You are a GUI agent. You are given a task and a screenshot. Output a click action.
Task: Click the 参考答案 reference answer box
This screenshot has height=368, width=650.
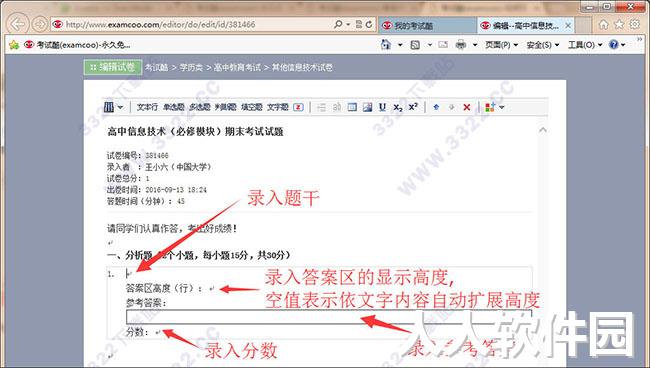328,317
